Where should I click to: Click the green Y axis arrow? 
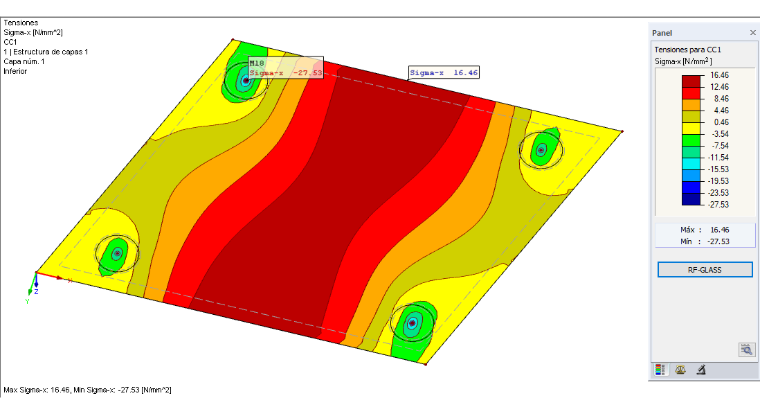click(x=32, y=285)
